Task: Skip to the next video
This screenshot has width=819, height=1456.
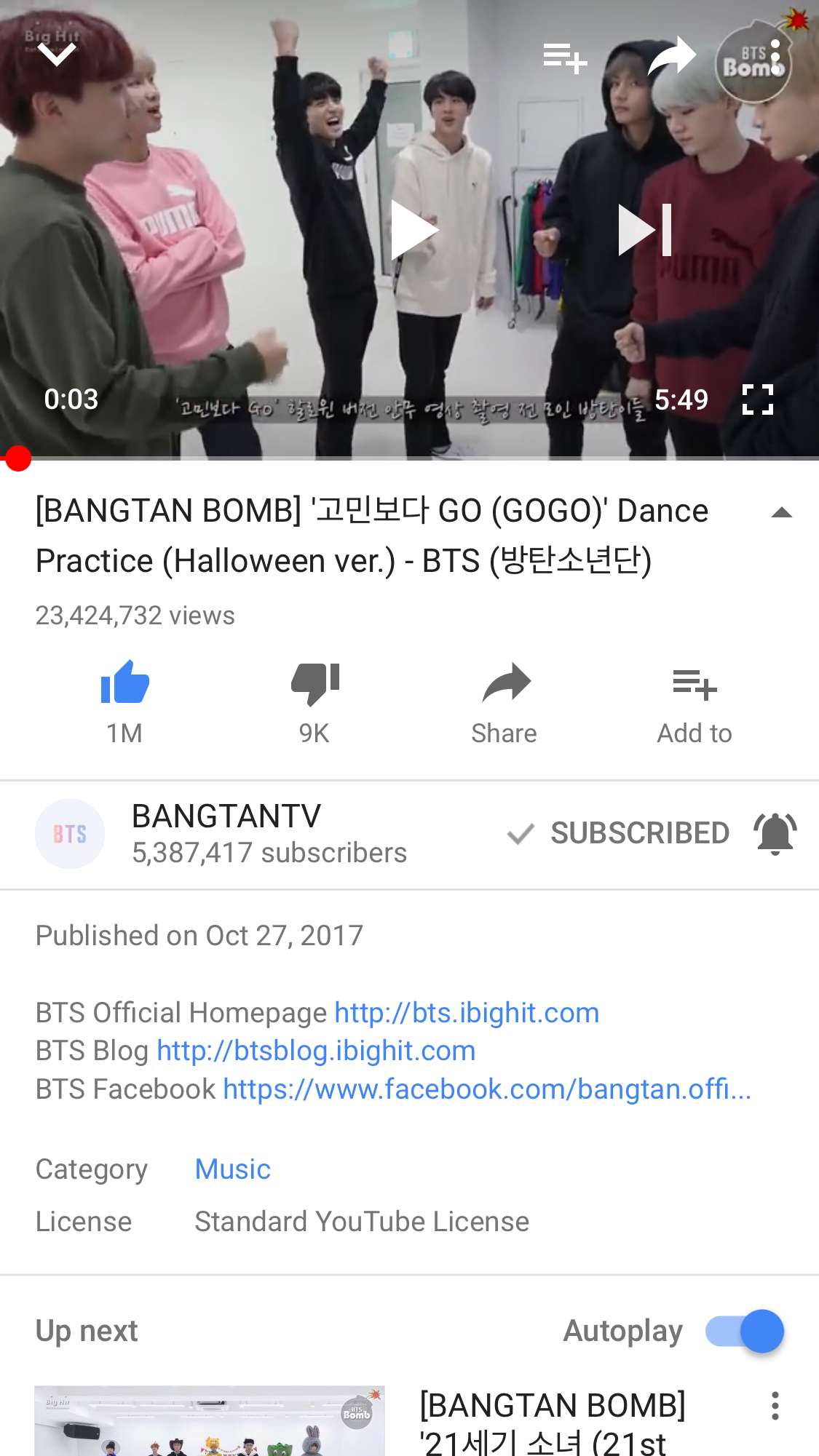Action: 644,230
